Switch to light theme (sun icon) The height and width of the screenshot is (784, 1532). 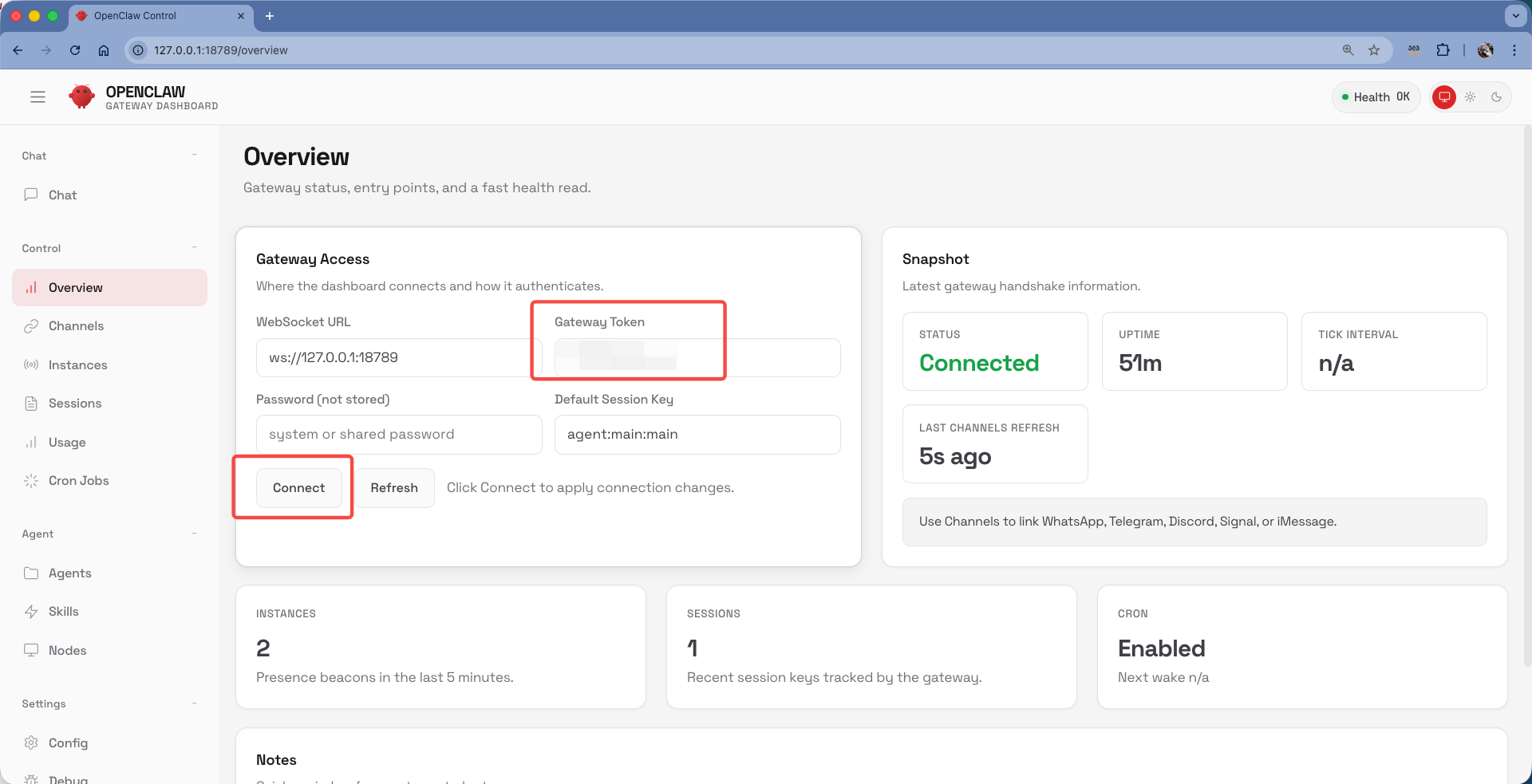coord(1470,97)
